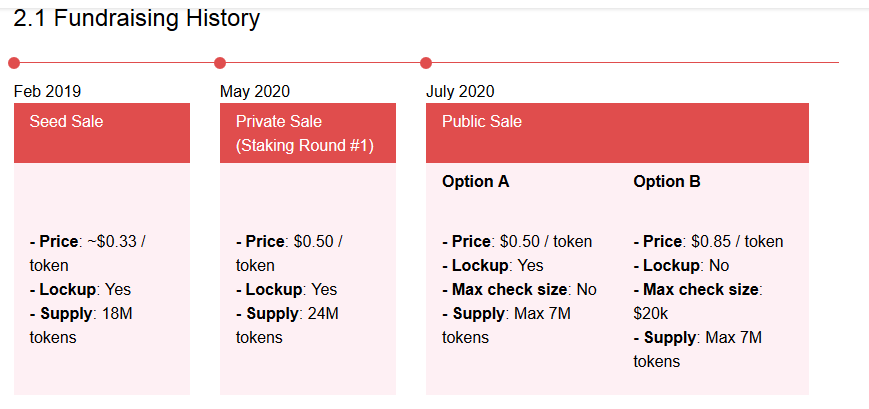869x409 pixels.
Task: Click the July 2020 timeline dot
Action: 426,63
